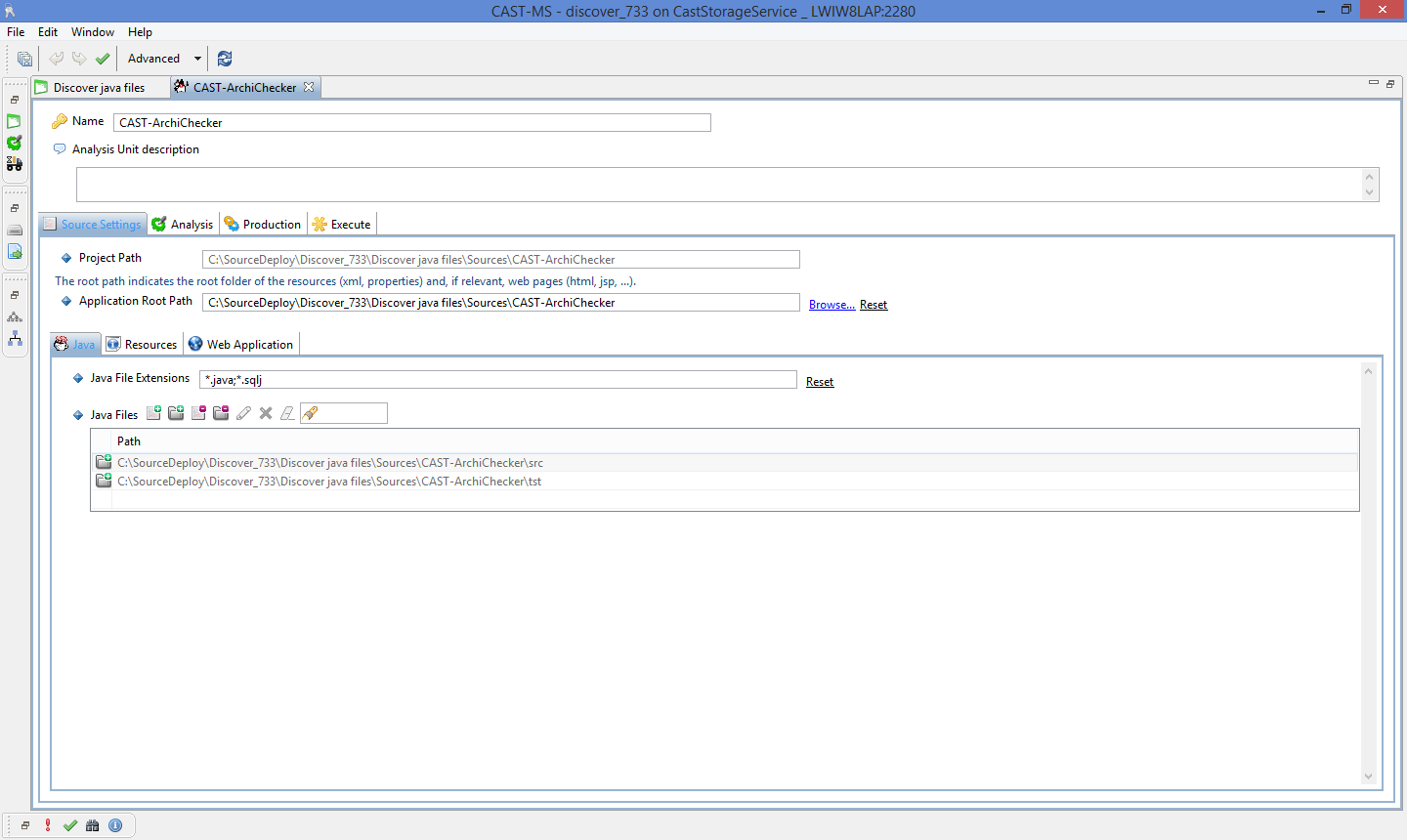Click the gray X delete icon
1407x840 pixels.
266,413
